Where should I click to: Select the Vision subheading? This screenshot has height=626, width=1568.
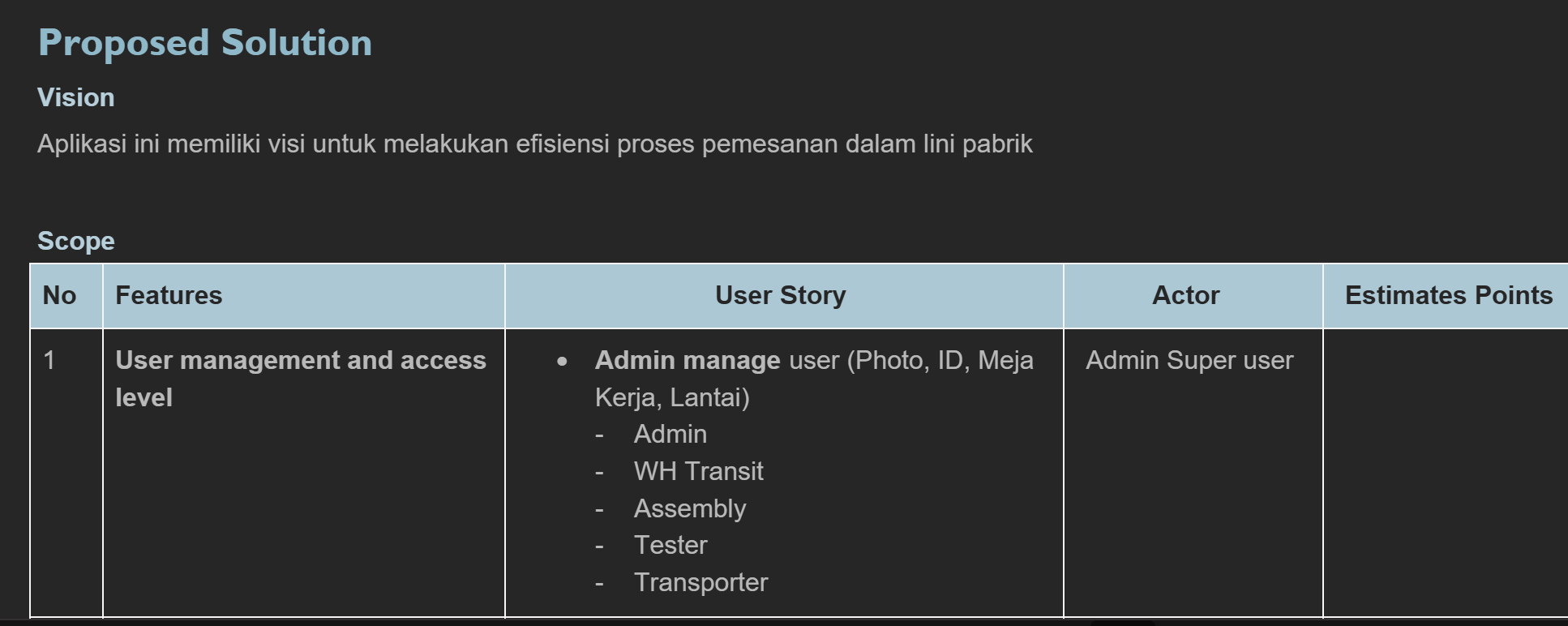pos(76,97)
